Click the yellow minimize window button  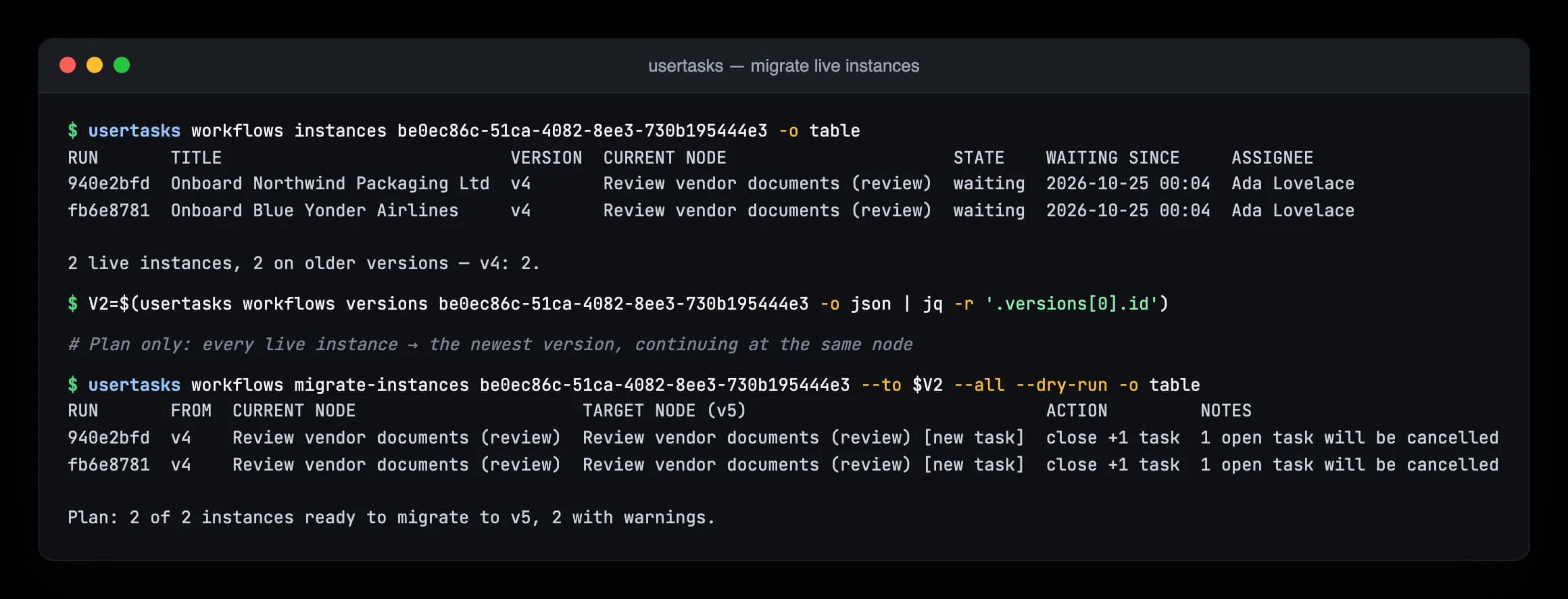point(95,65)
